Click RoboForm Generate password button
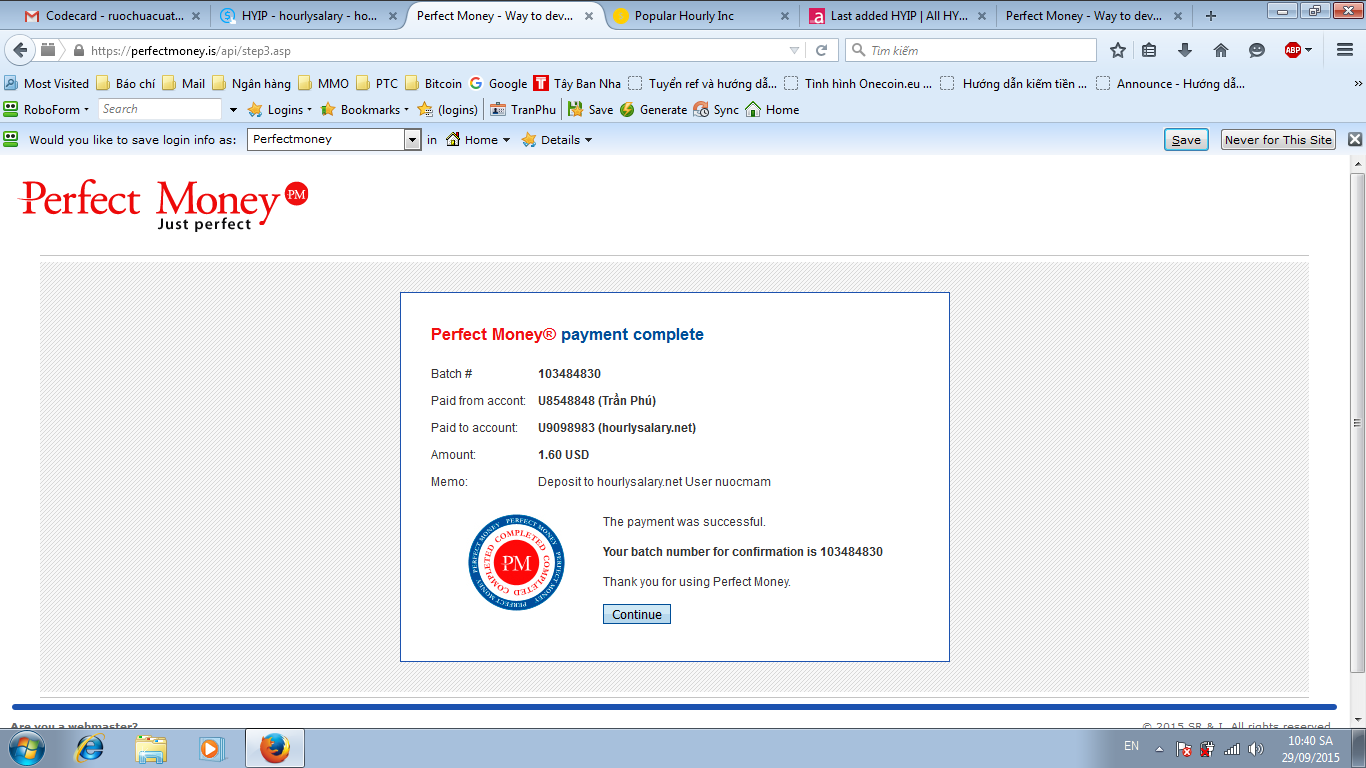This screenshot has height=768, width=1366. pos(653,110)
